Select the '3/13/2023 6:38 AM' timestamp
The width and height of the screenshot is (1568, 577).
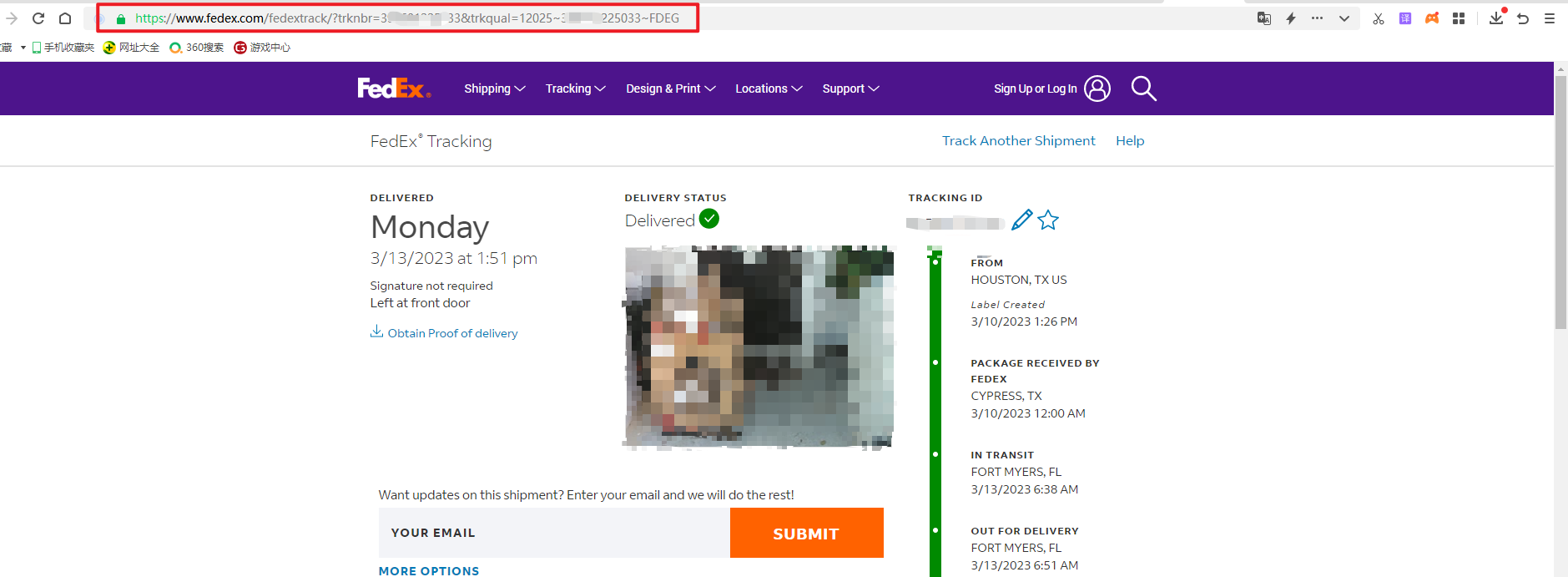click(x=1025, y=489)
